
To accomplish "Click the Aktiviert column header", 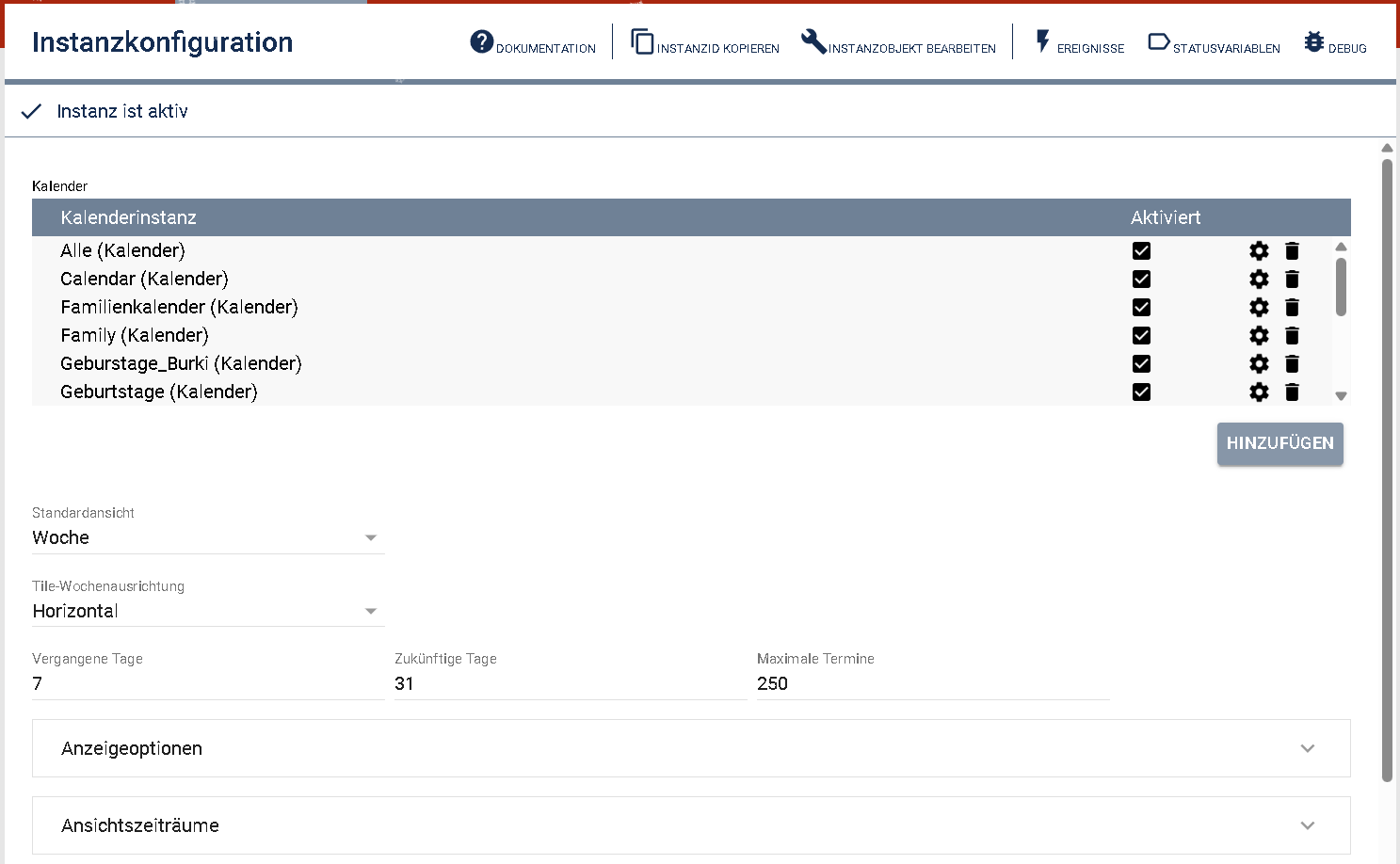I will click(x=1166, y=217).
